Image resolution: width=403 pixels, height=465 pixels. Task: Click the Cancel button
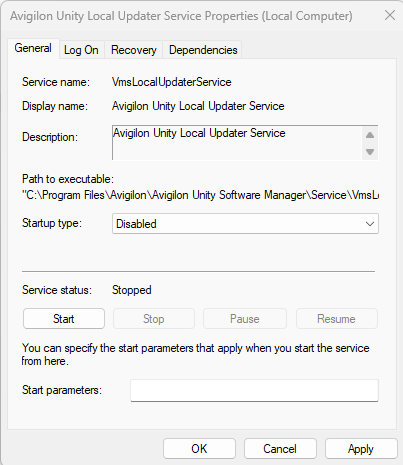(x=280, y=449)
